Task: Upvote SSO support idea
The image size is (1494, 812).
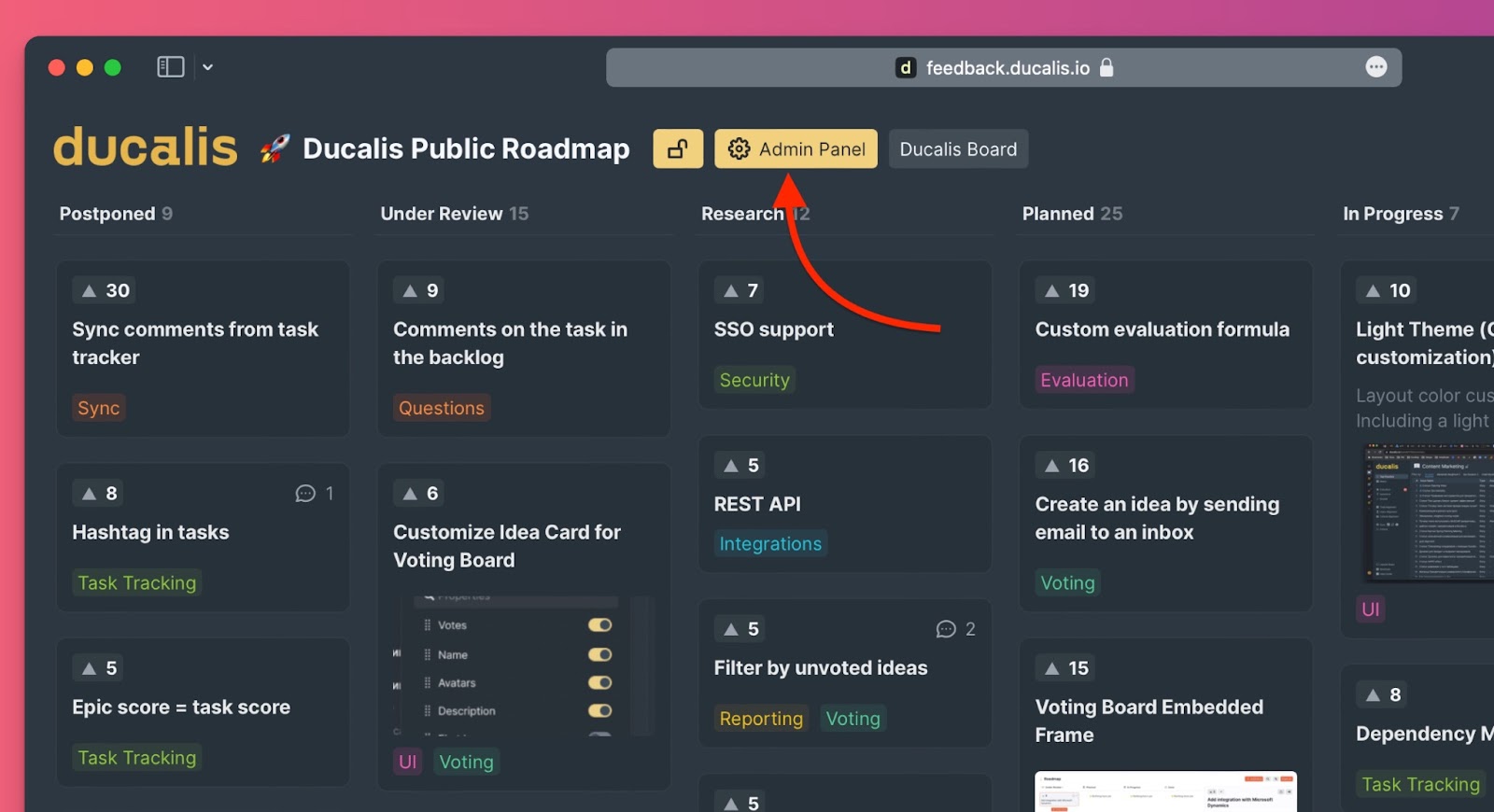Action: click(740, 290)
